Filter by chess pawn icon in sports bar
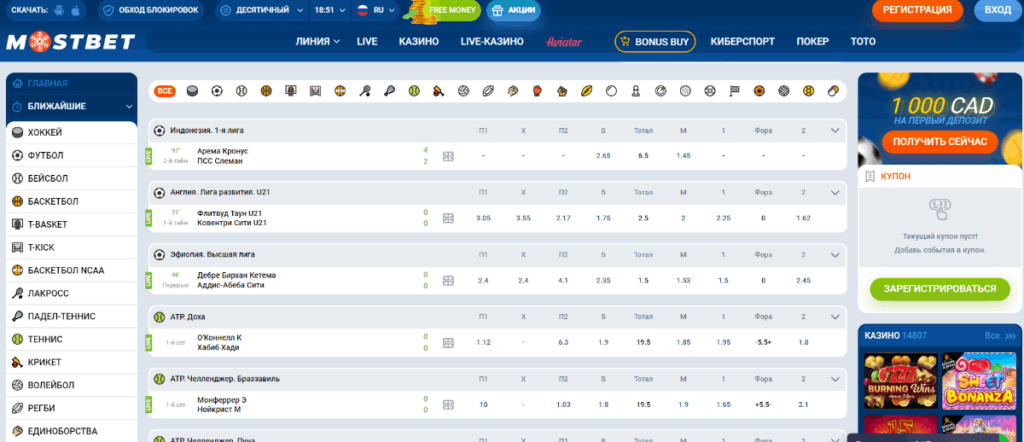The image size is (1024, 442). [x=635, y=91]
